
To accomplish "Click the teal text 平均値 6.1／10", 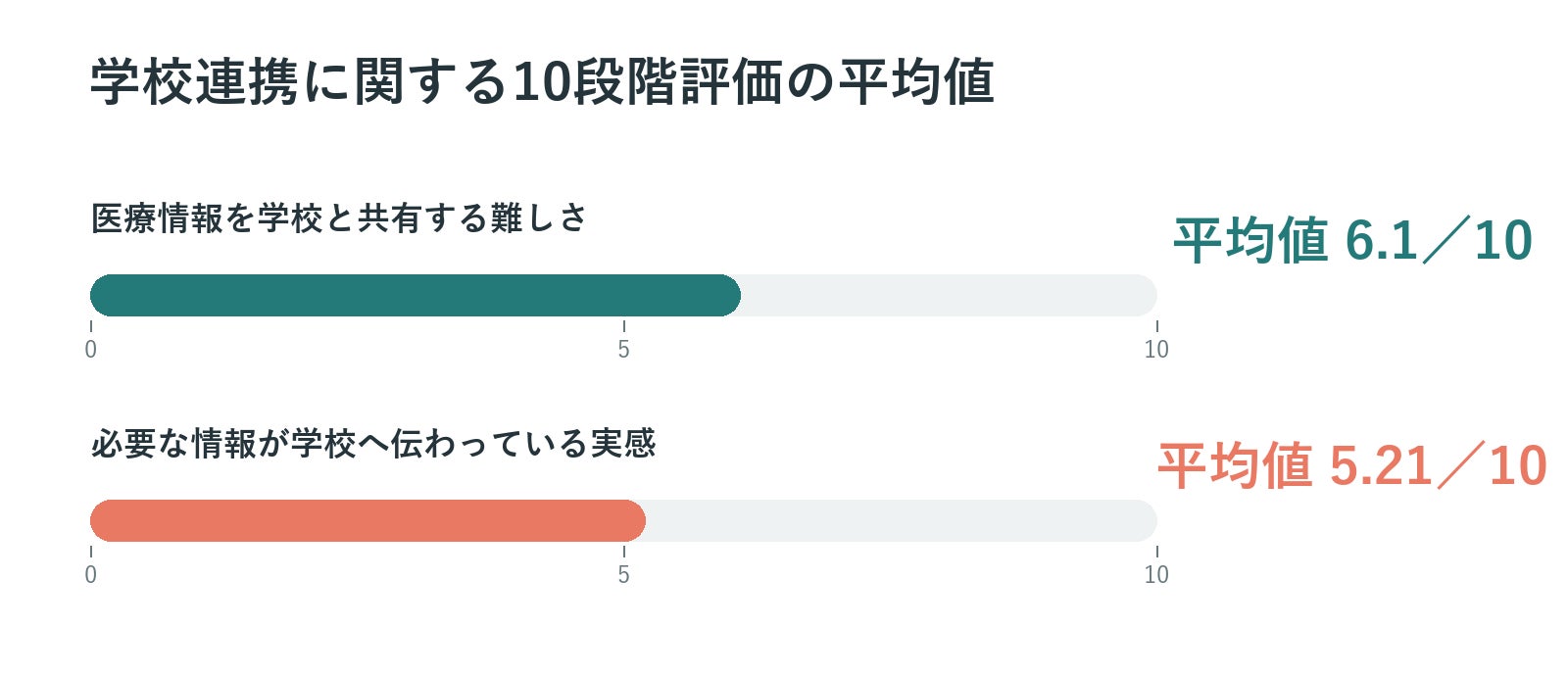I will click(1353, 240).
